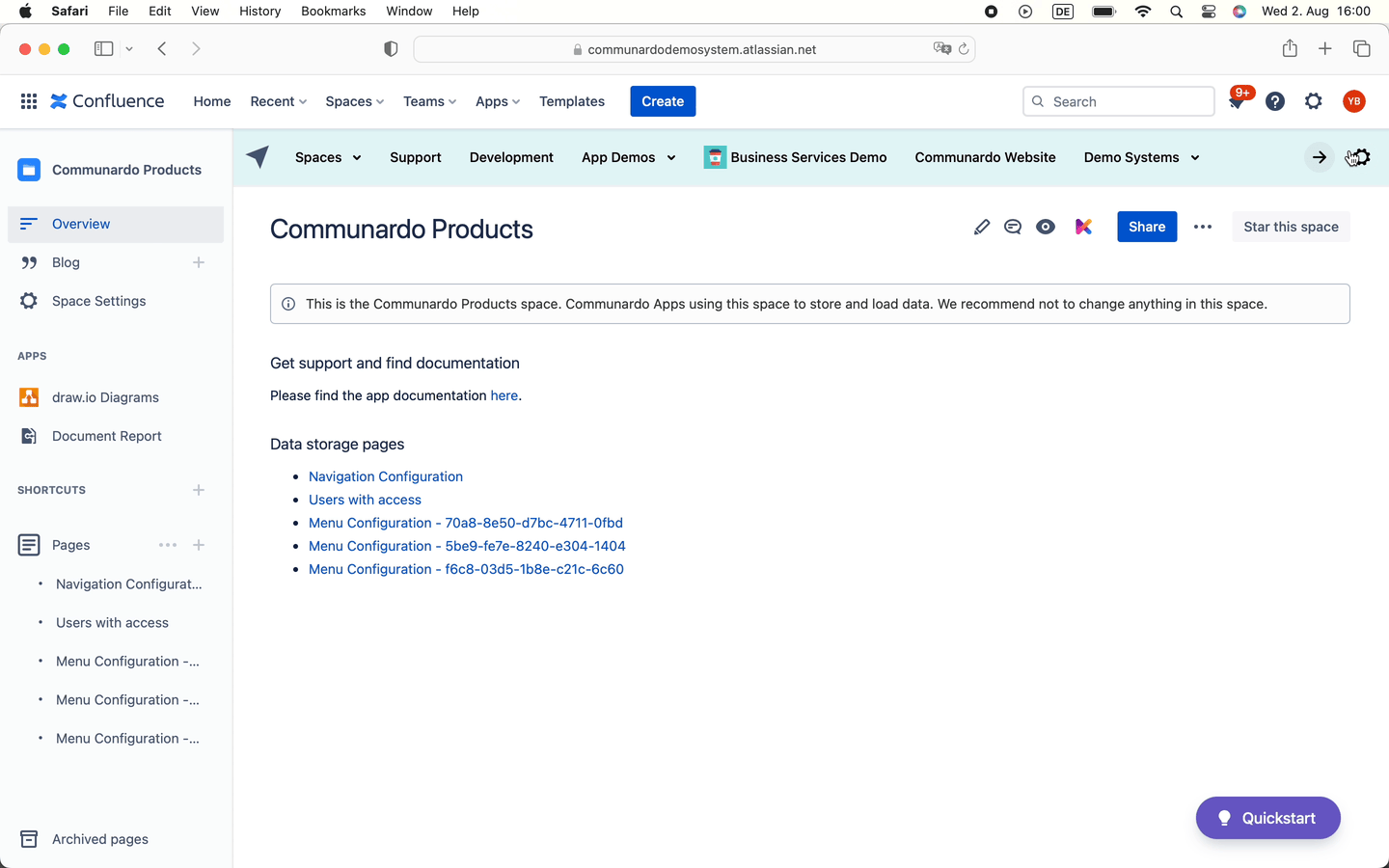This screenshot has width=1389, height=868.
Task: Open more actions three-dot menu
Action: coord(1203,227)
